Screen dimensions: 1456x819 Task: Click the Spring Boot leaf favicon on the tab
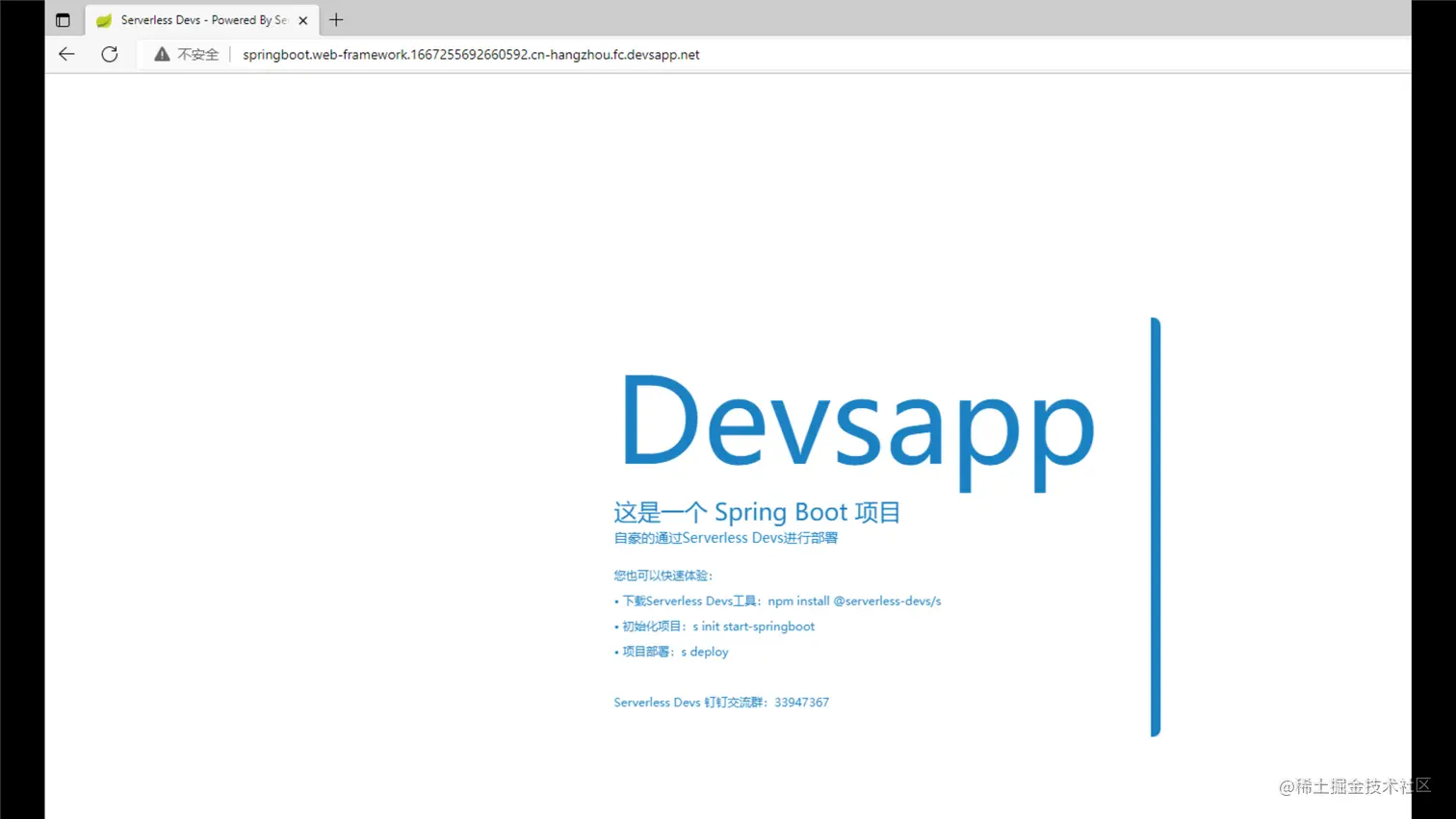pos(104,19)
